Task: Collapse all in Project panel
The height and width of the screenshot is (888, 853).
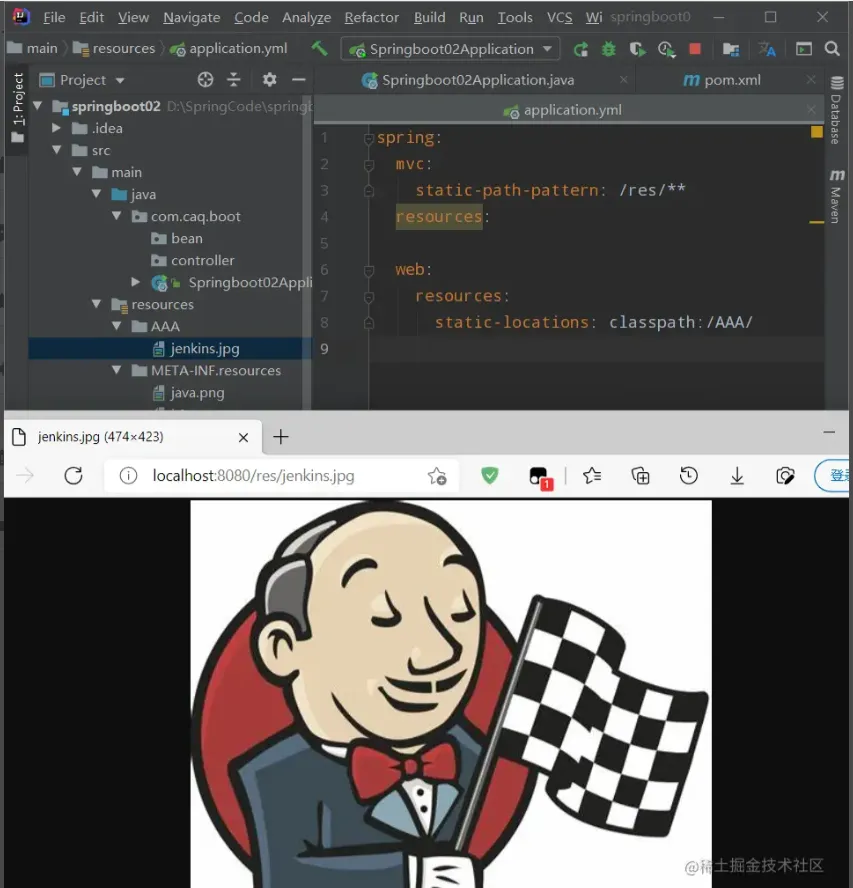Action: 234,80
